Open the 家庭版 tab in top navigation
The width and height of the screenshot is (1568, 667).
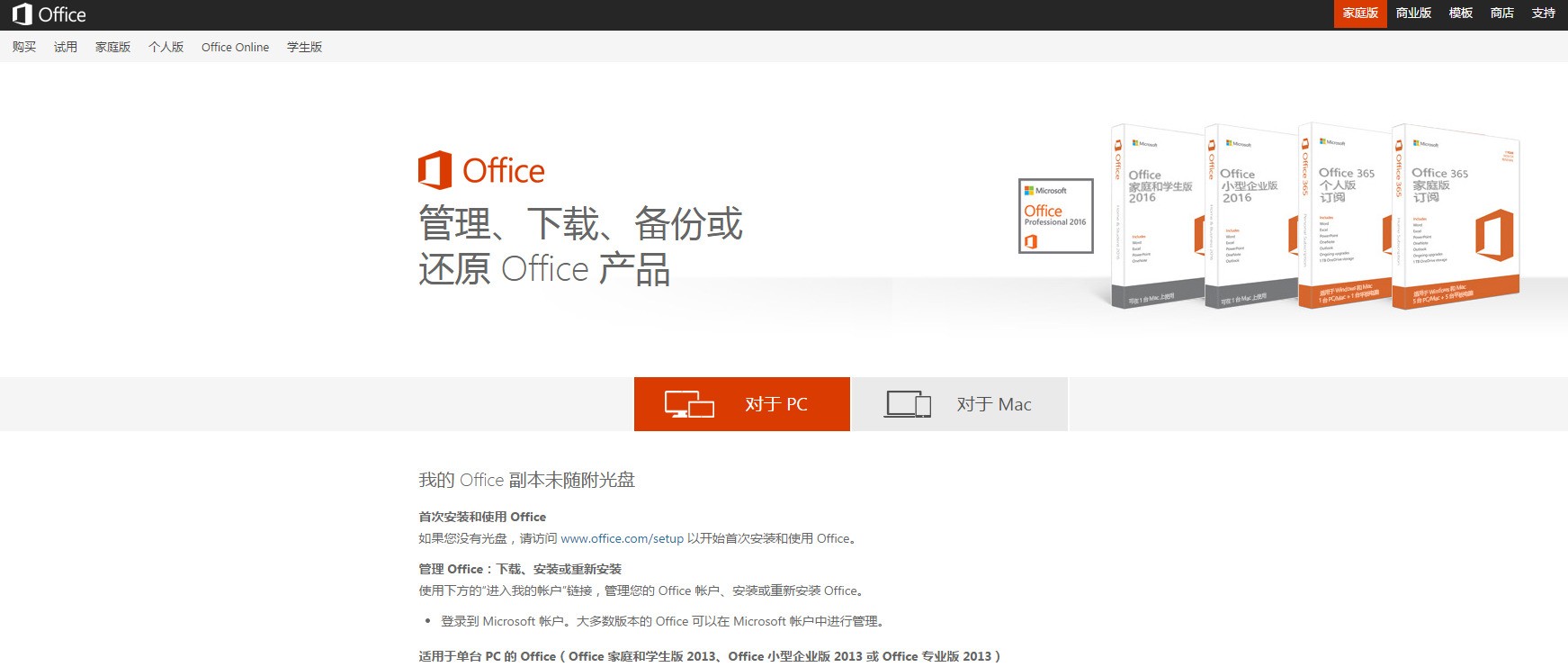[x=1360, y=14]
